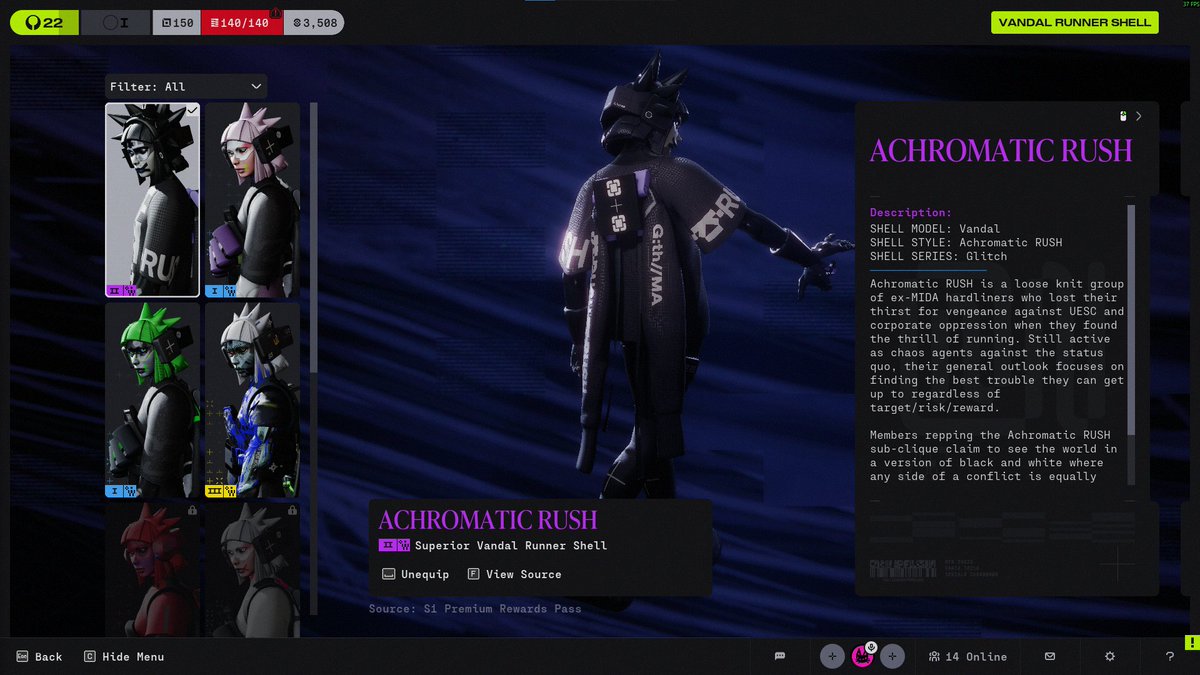Click the mouse icon in the details panel
The width and height of the screenshot is (1200, 675).
[x=1122, y=116]
